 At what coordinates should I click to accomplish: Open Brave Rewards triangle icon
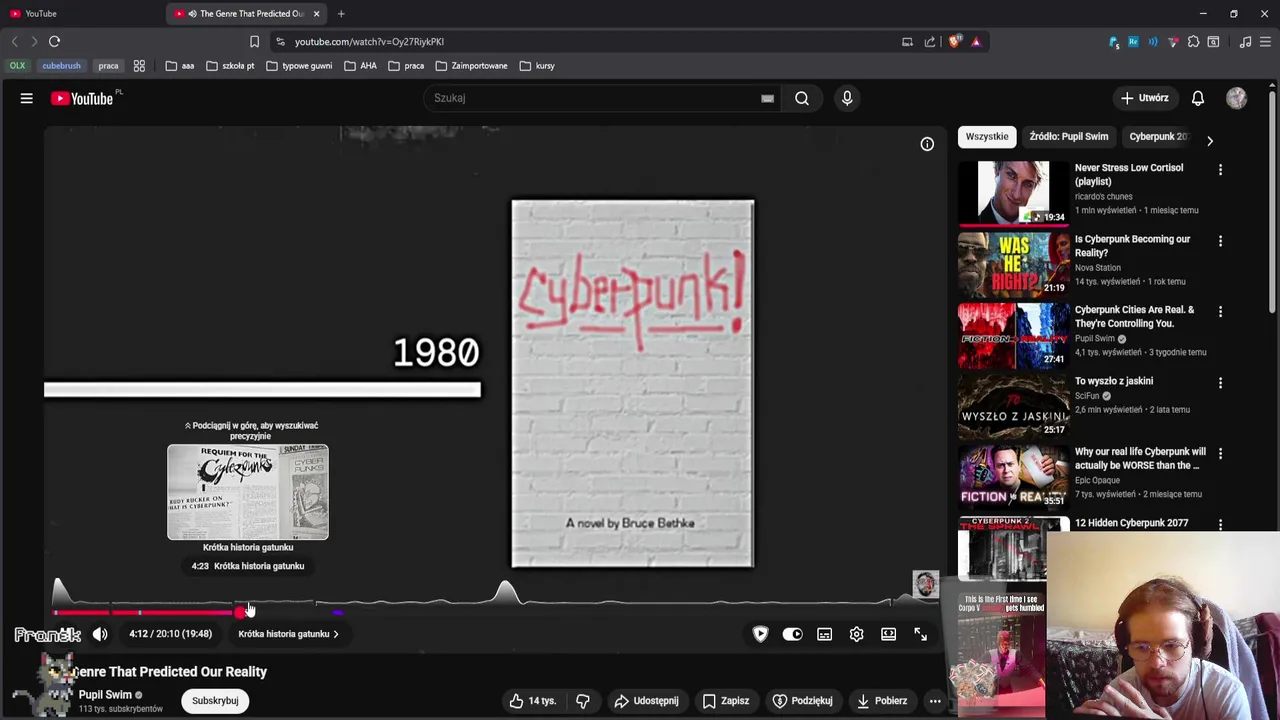[x=976, y=42]
